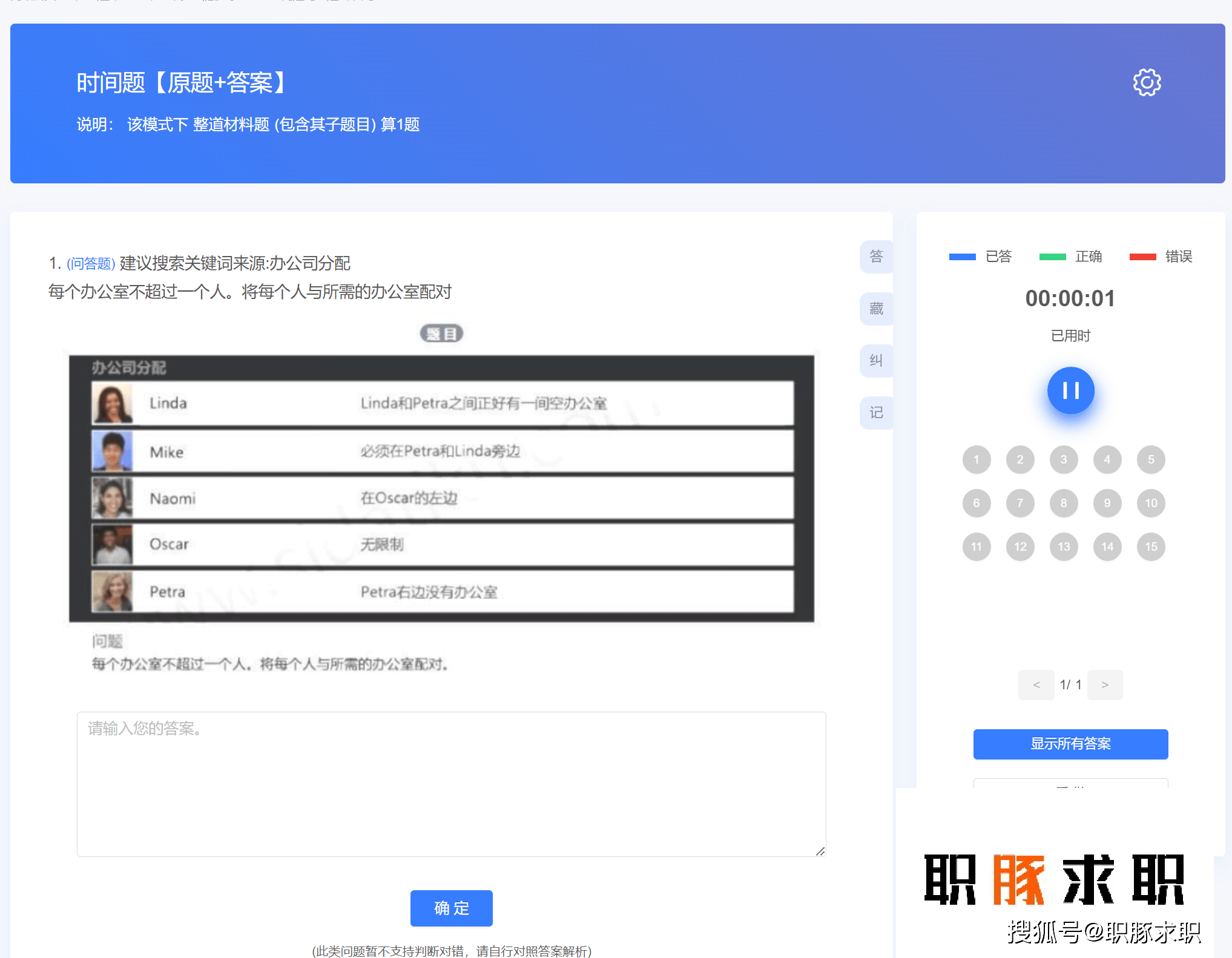Click the 记 notes side tab

(x=876, y=413)
